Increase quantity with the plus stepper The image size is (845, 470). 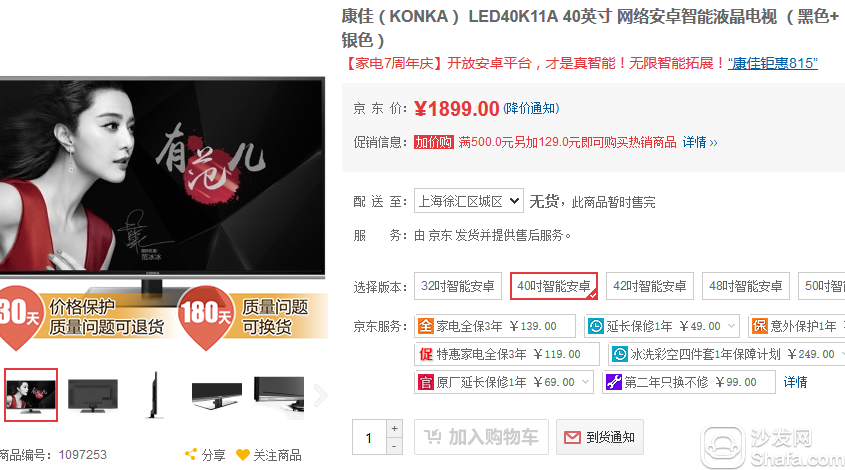click(x=394, y=428)
